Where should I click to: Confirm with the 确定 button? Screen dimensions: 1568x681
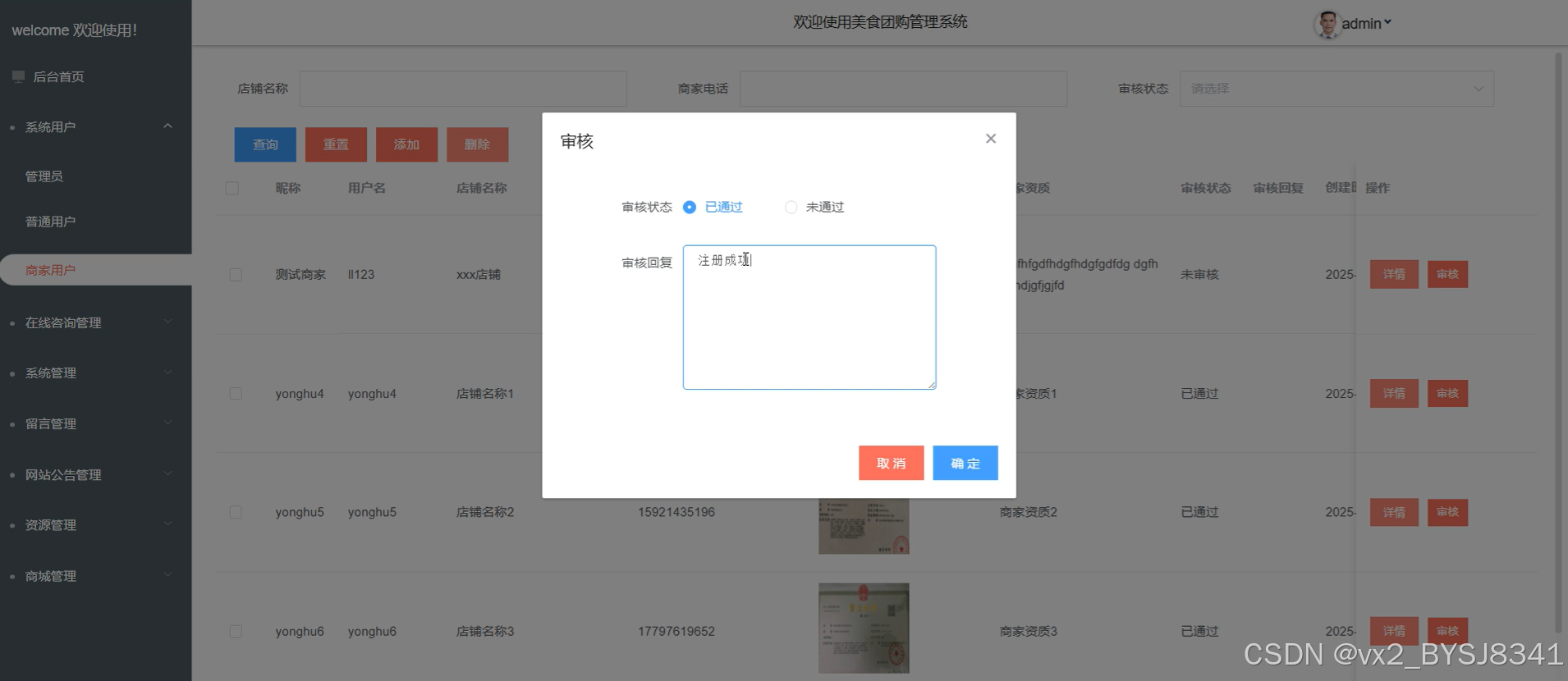(x=965, y=463)
